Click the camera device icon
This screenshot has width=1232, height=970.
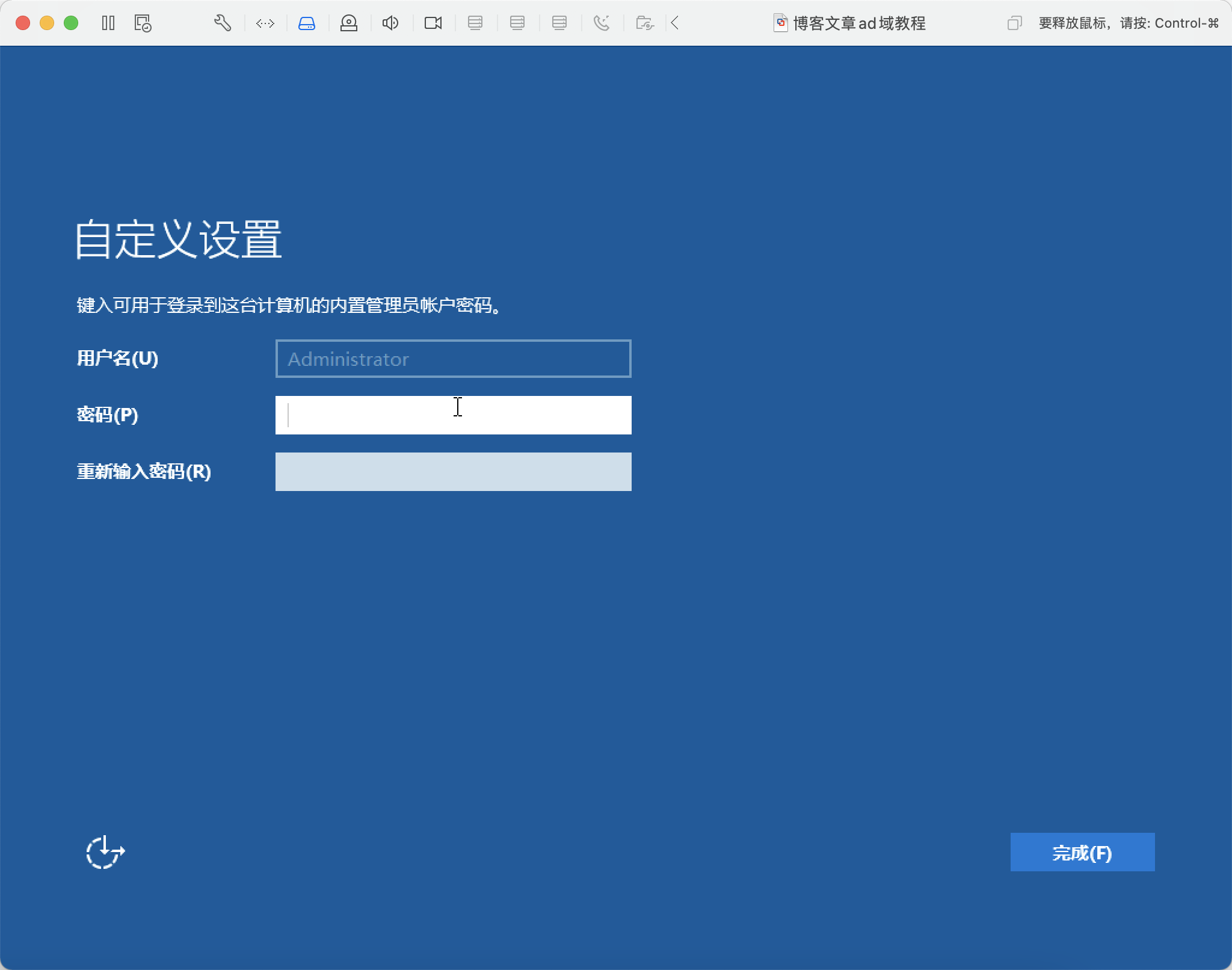click(x=433, y=23)
